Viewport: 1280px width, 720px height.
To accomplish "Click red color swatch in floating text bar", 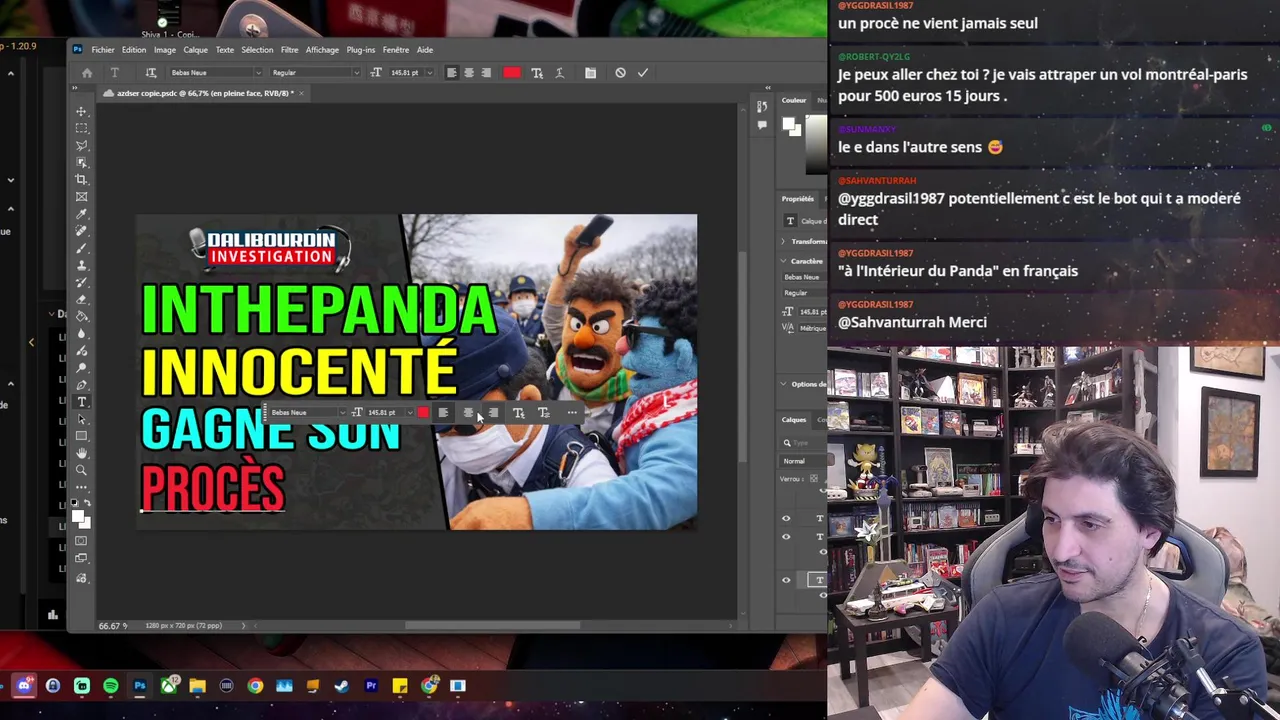I will click(x=423, y=413).
